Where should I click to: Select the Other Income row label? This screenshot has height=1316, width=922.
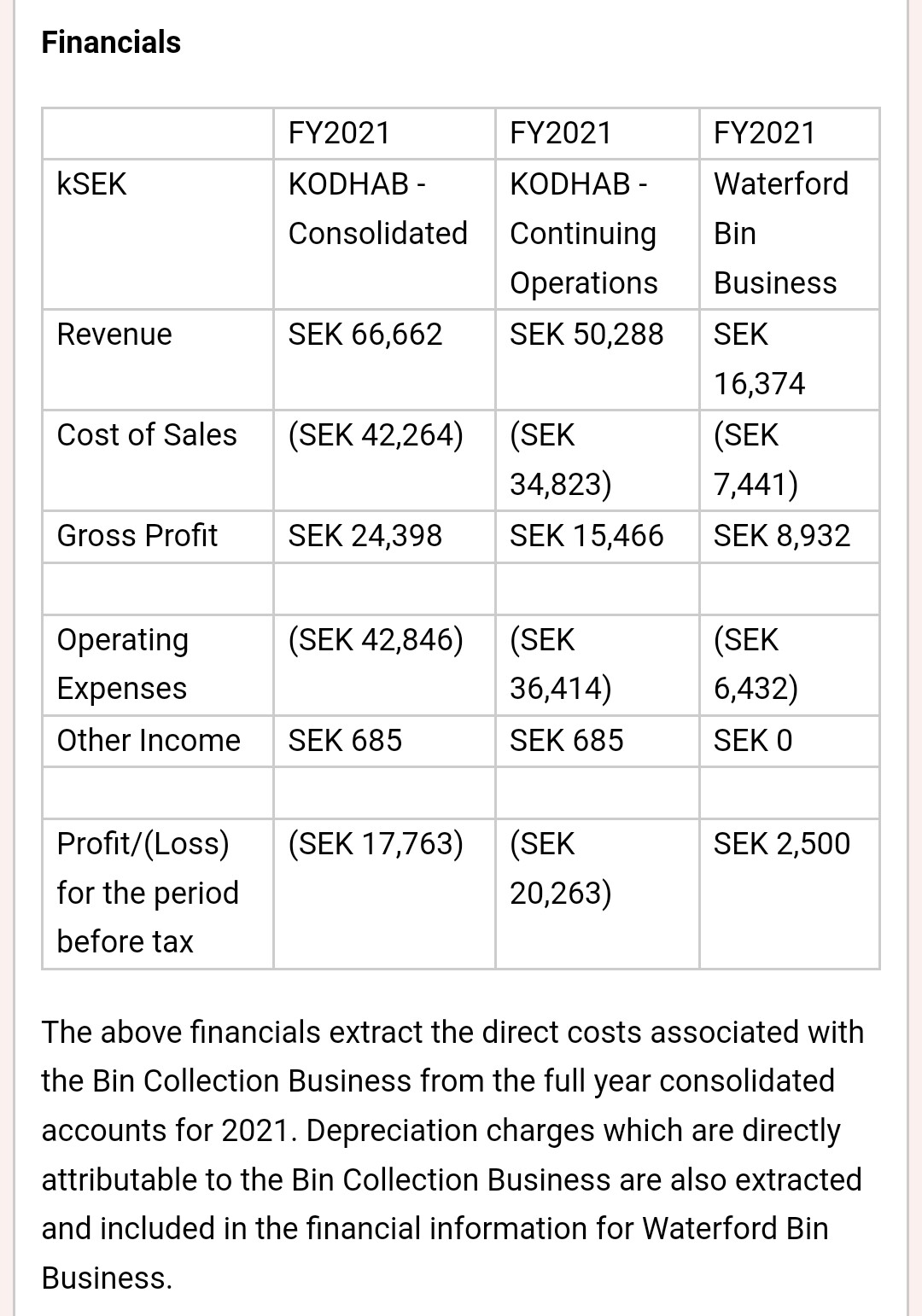(149, 740)
